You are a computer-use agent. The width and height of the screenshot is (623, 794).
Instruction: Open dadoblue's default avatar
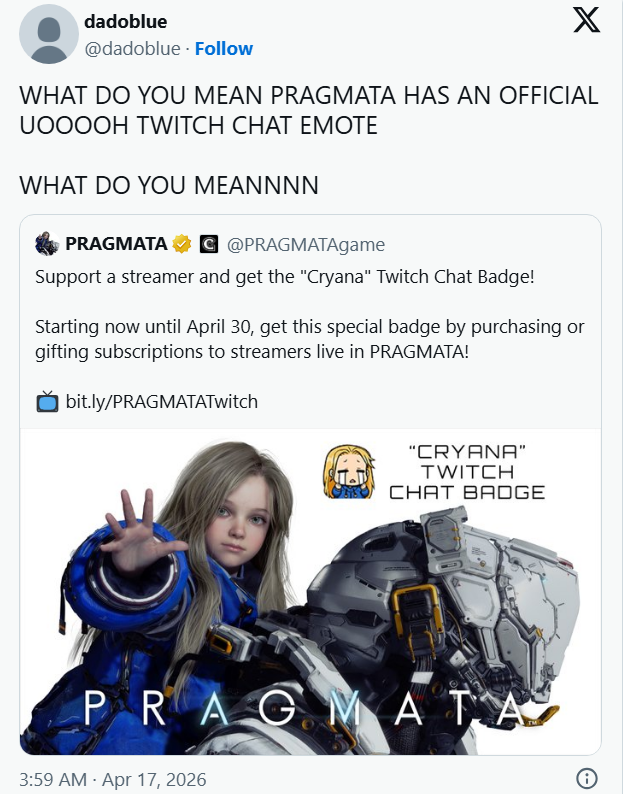coord(49,34)
